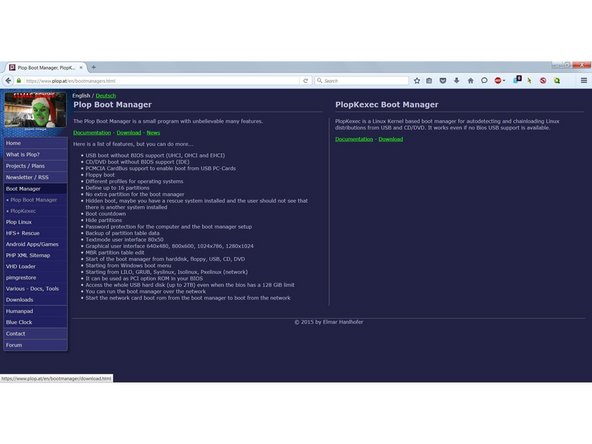
Task: Click the green magnifier extension icon
Action: click(x=557, y=80)
